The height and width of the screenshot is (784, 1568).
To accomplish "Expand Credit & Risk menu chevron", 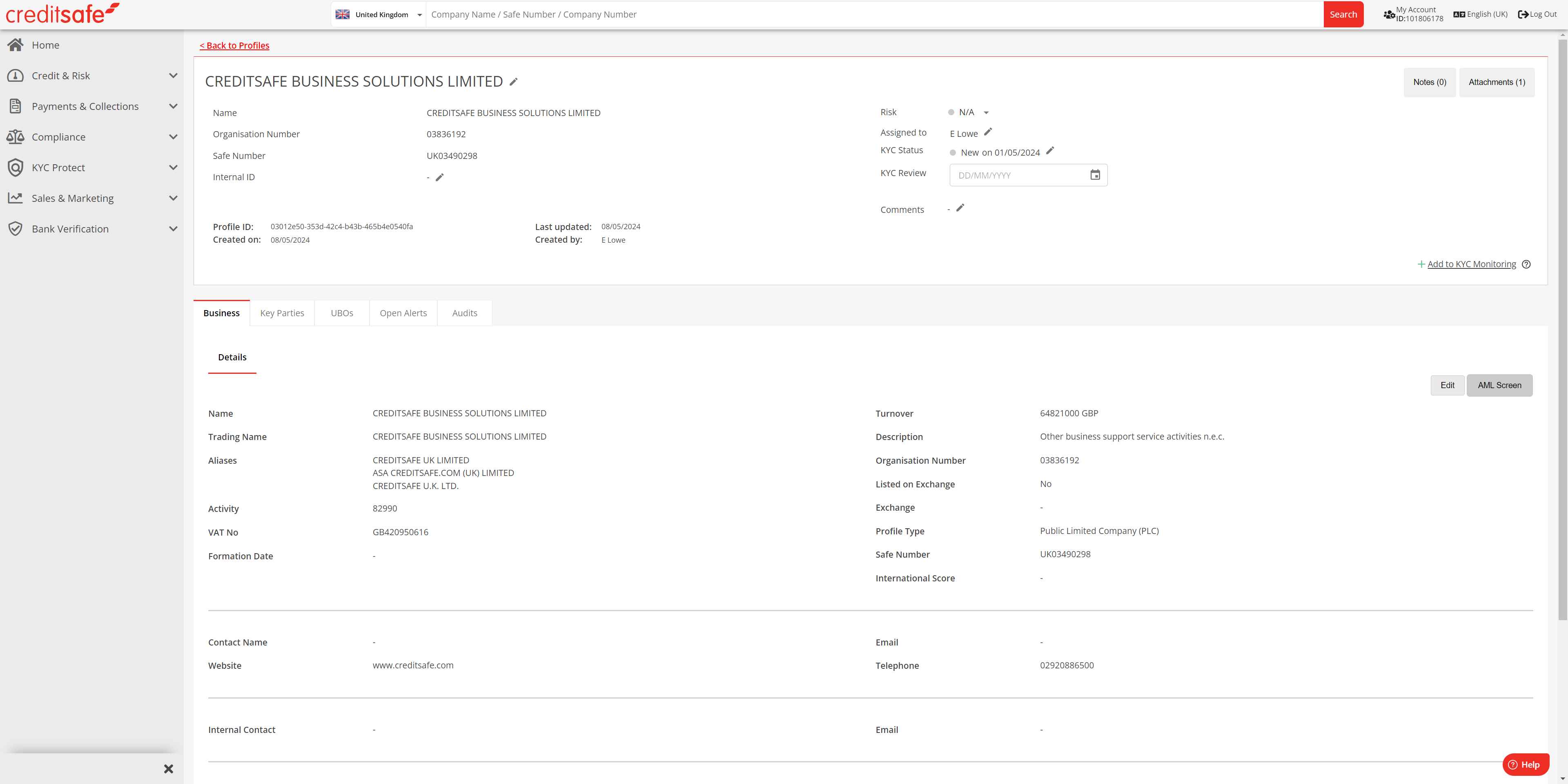I will click(173, 76).
